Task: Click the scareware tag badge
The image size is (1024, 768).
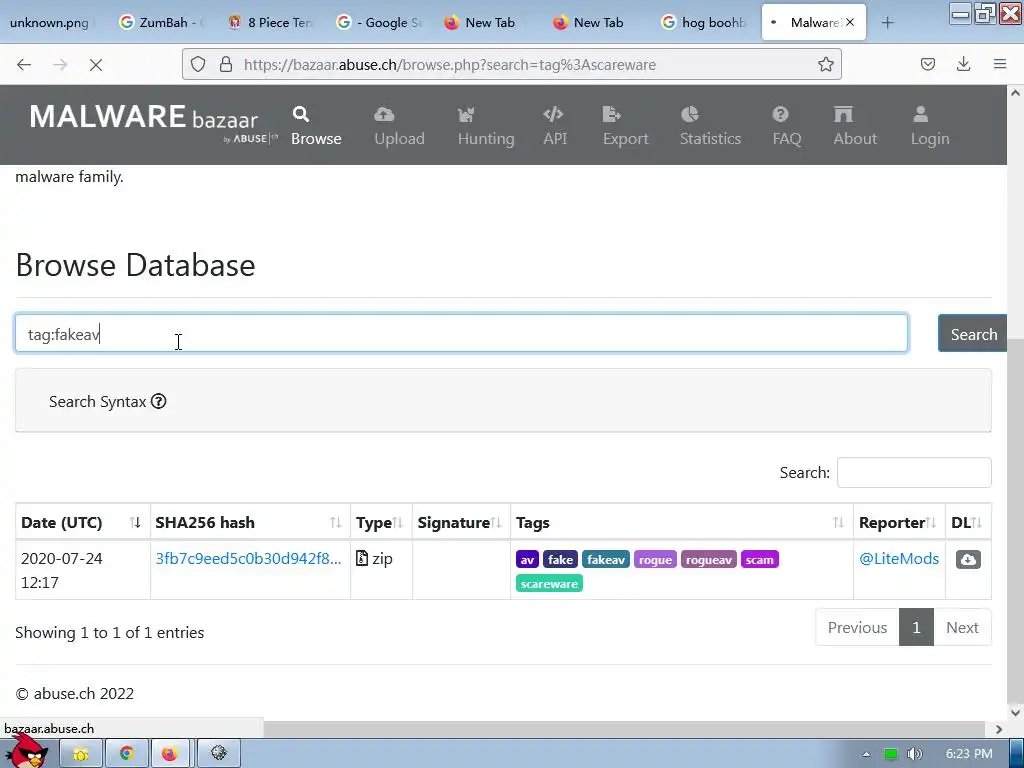Action: [x=549, y=583]
